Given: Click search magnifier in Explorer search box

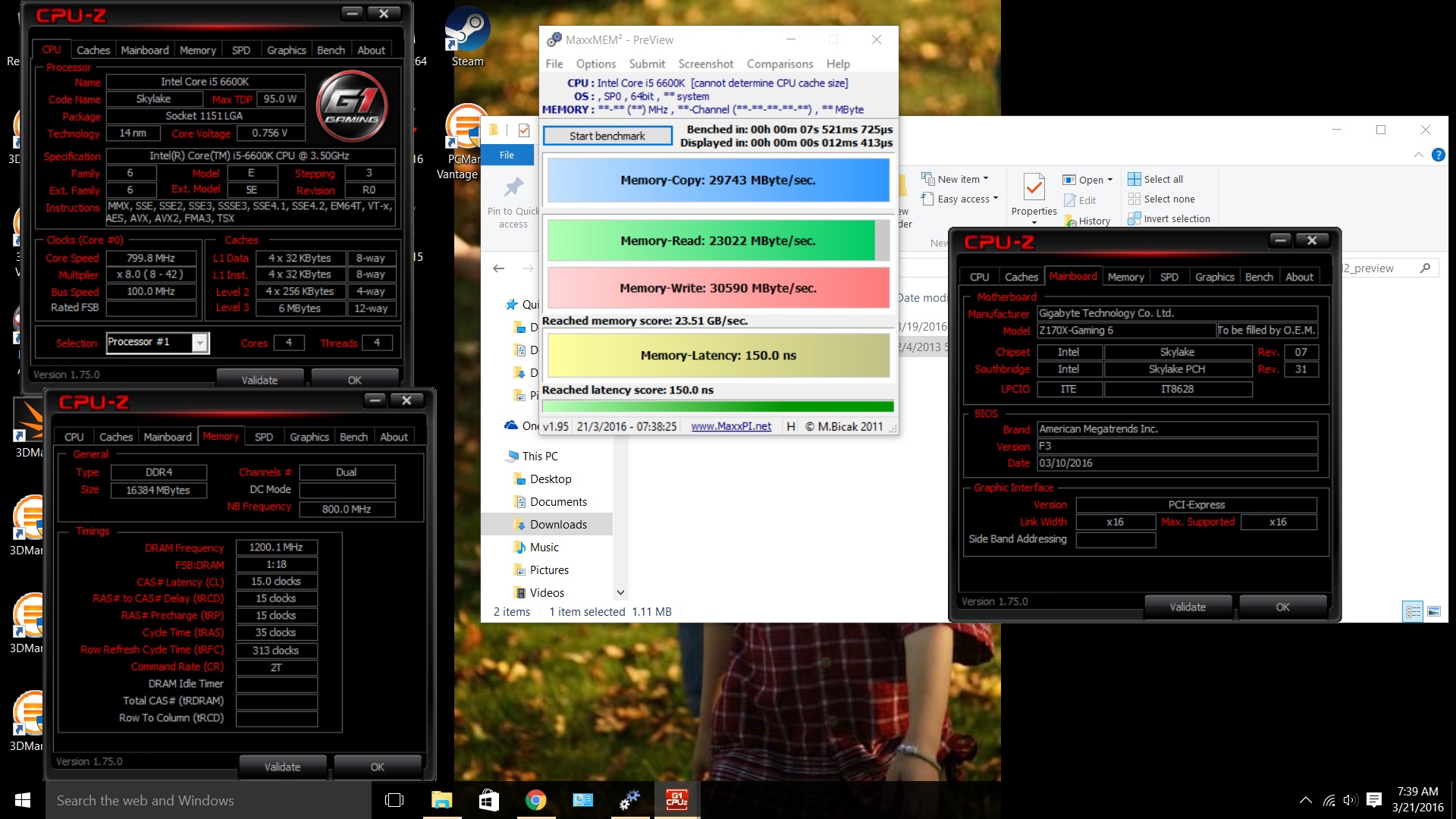Looking at the screenshot, I should point(1425,268).
